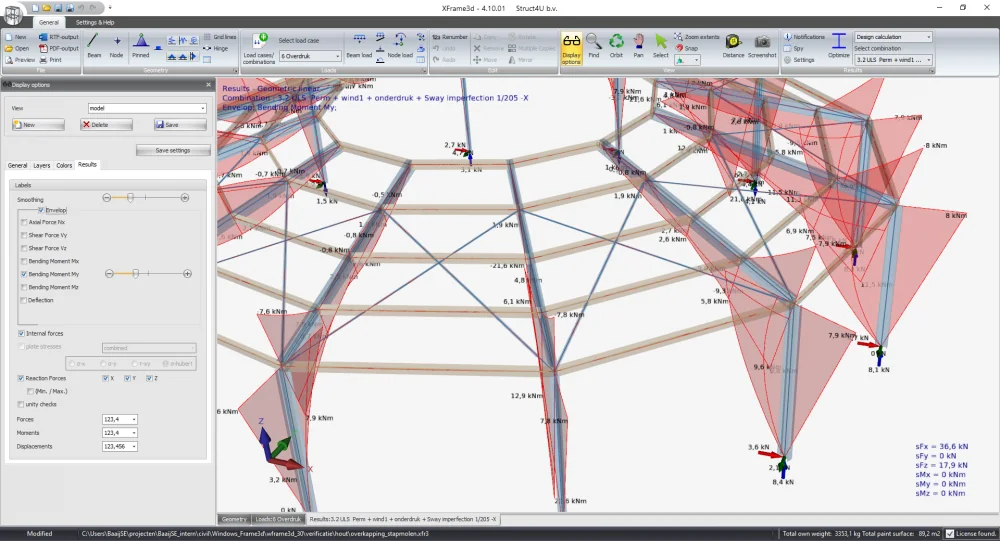Open the Forces decimal format dropdown
The image size is (1000, 541).
120,419
